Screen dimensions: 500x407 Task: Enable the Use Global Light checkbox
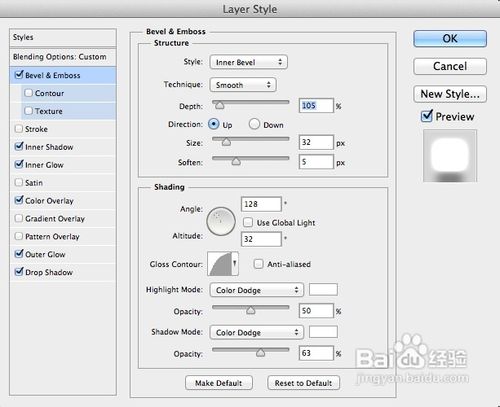tap(248, 222)
